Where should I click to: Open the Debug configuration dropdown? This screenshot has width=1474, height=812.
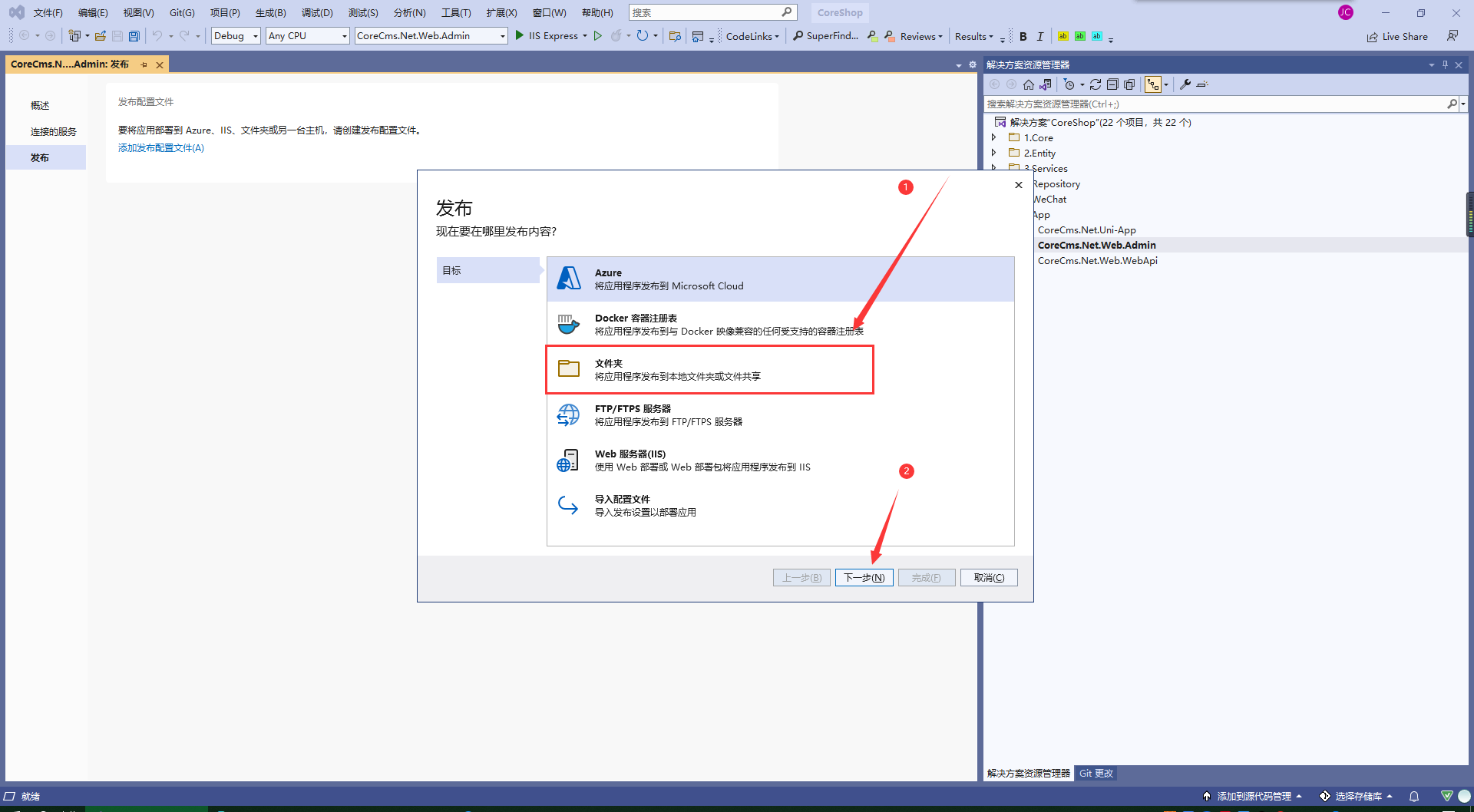[236, 36]
